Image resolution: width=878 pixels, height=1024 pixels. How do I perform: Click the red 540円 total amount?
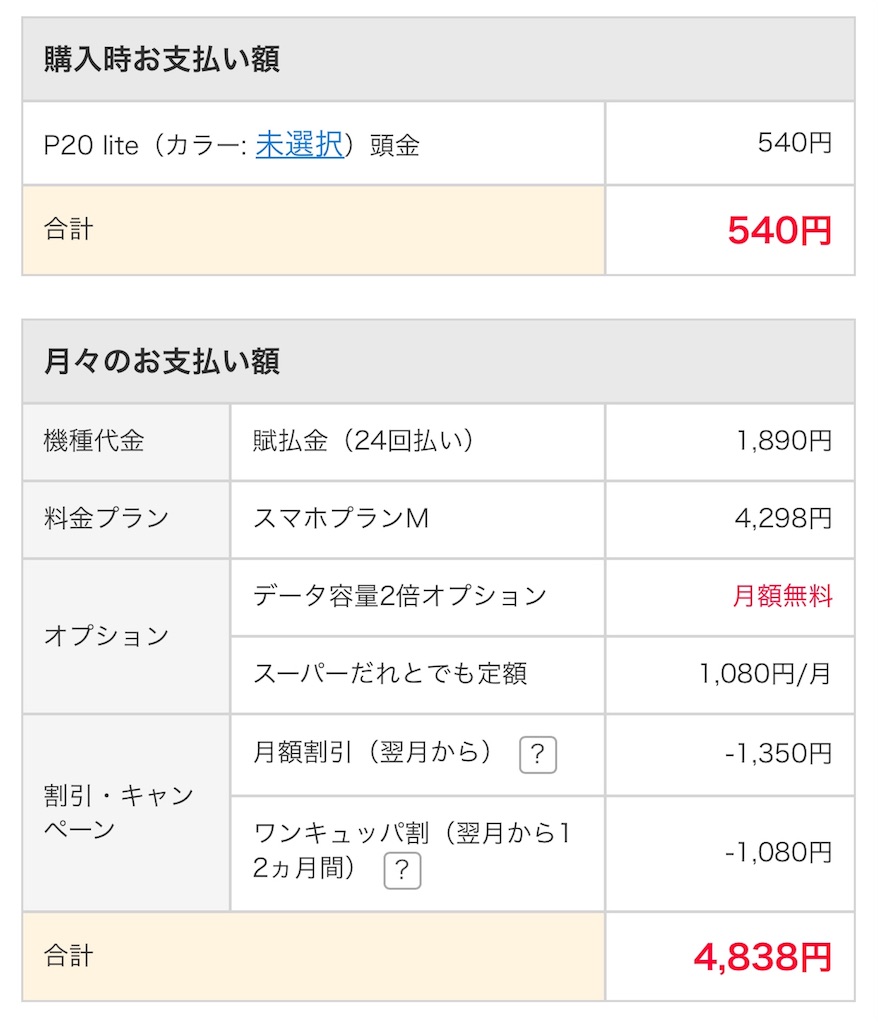(779, 230)
